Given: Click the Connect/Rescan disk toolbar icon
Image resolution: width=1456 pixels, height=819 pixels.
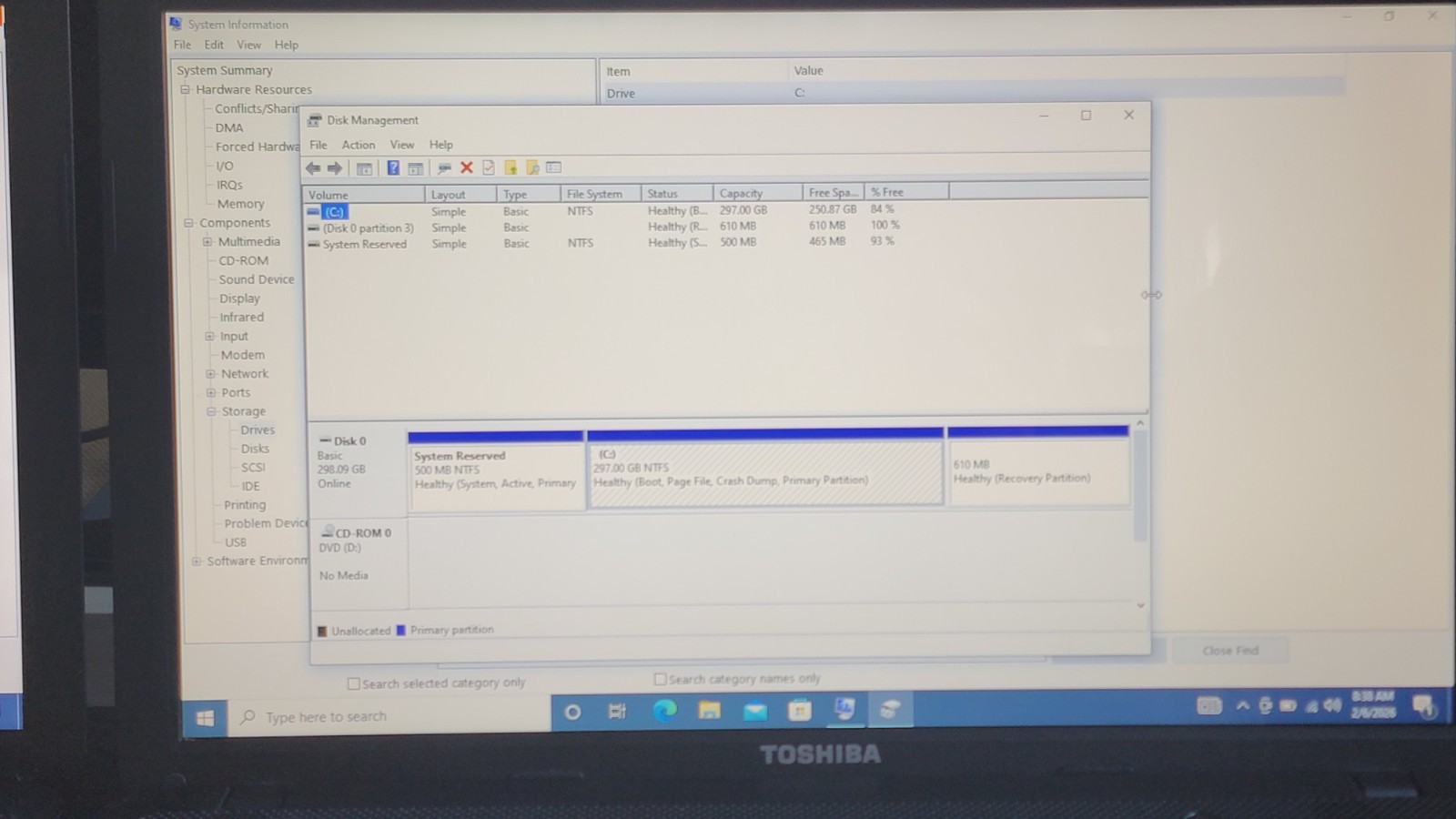Looking at the screenshot, I should pyautogui.click(x=444, y=168).
